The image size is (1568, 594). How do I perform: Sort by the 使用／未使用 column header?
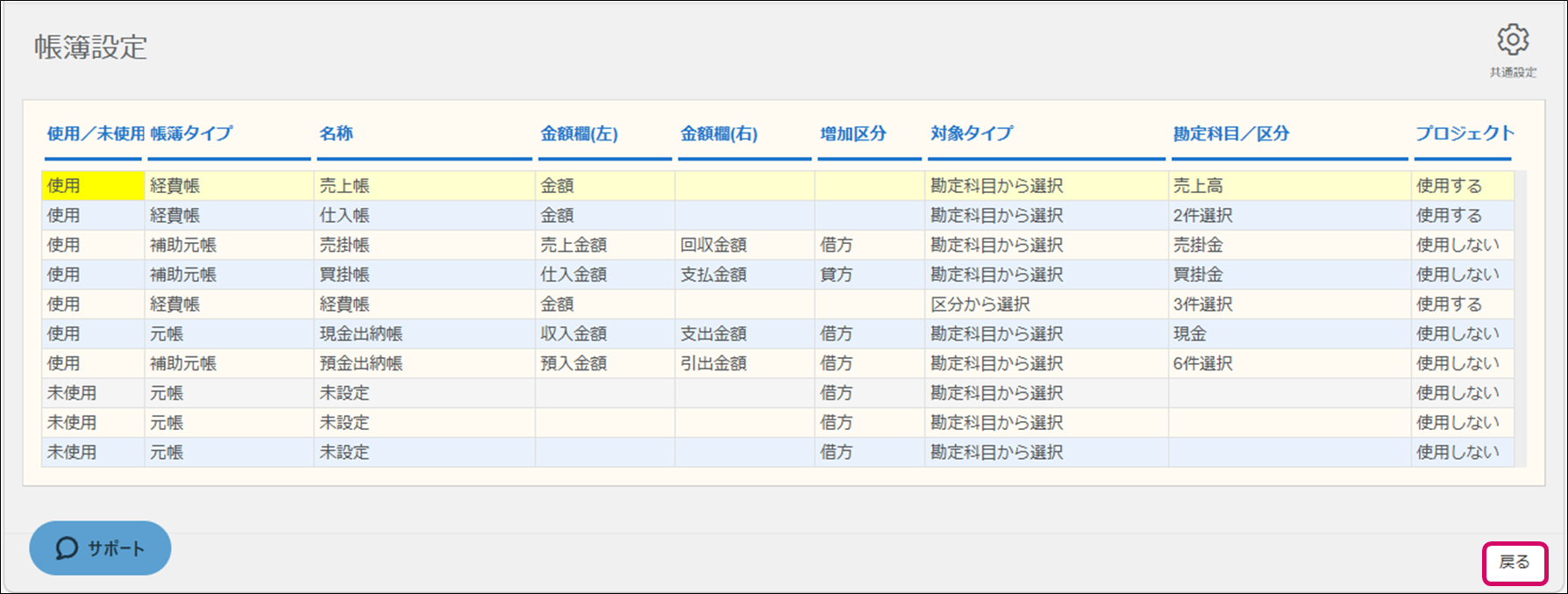[95, 133]
